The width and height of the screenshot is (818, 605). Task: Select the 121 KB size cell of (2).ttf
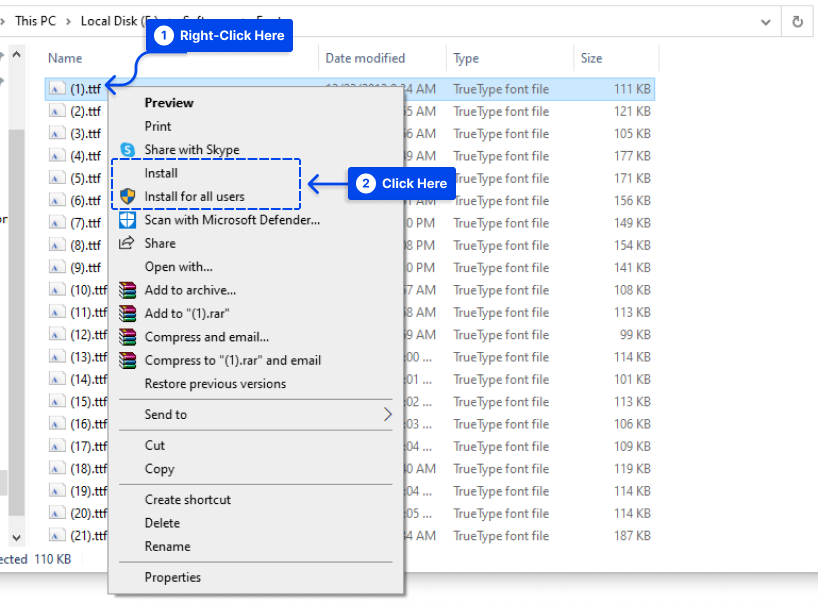(x=632, y=111)
